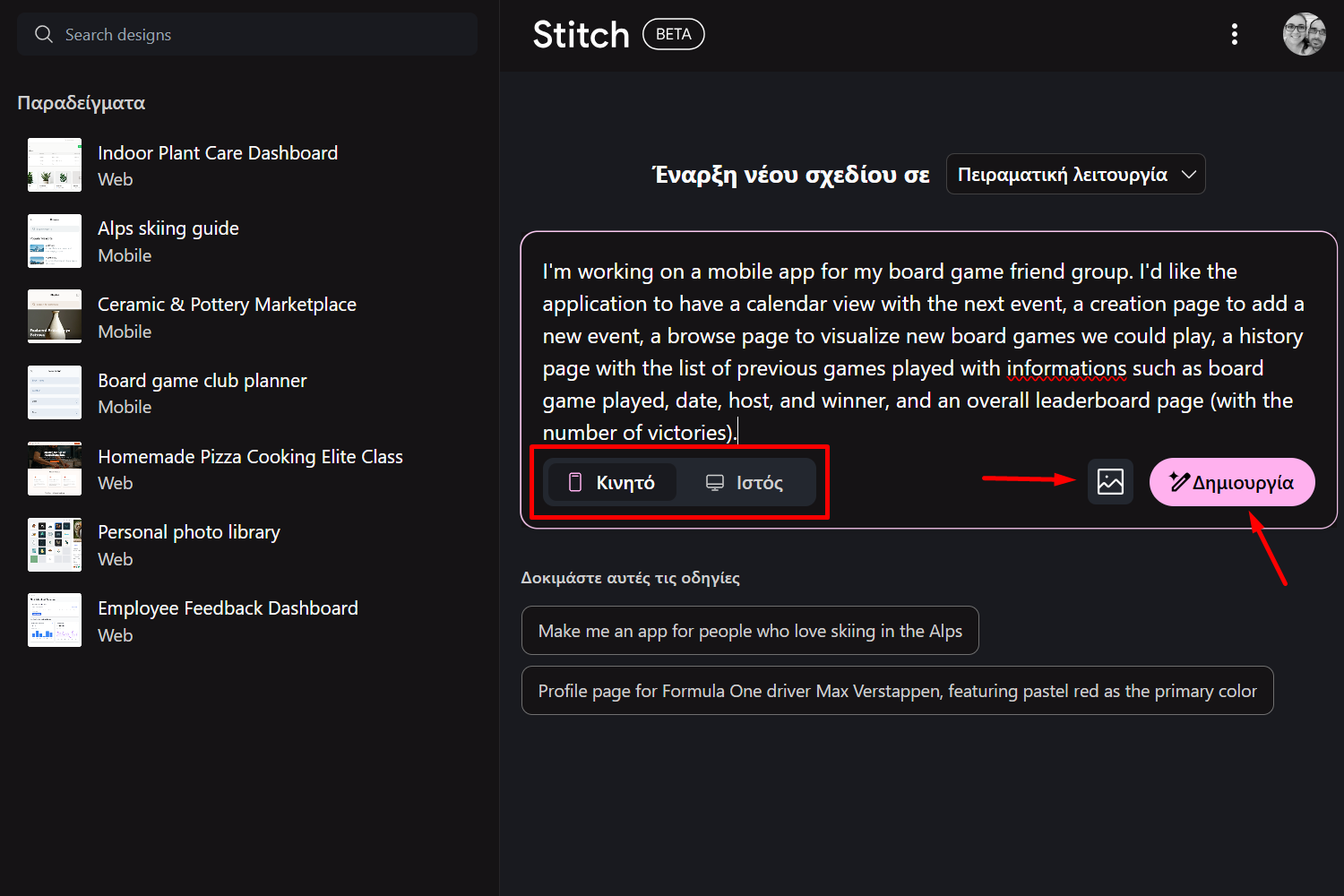Click the misspelled word informations
This screenshot has width=1344, height=896.
[x=1066, y=368]
